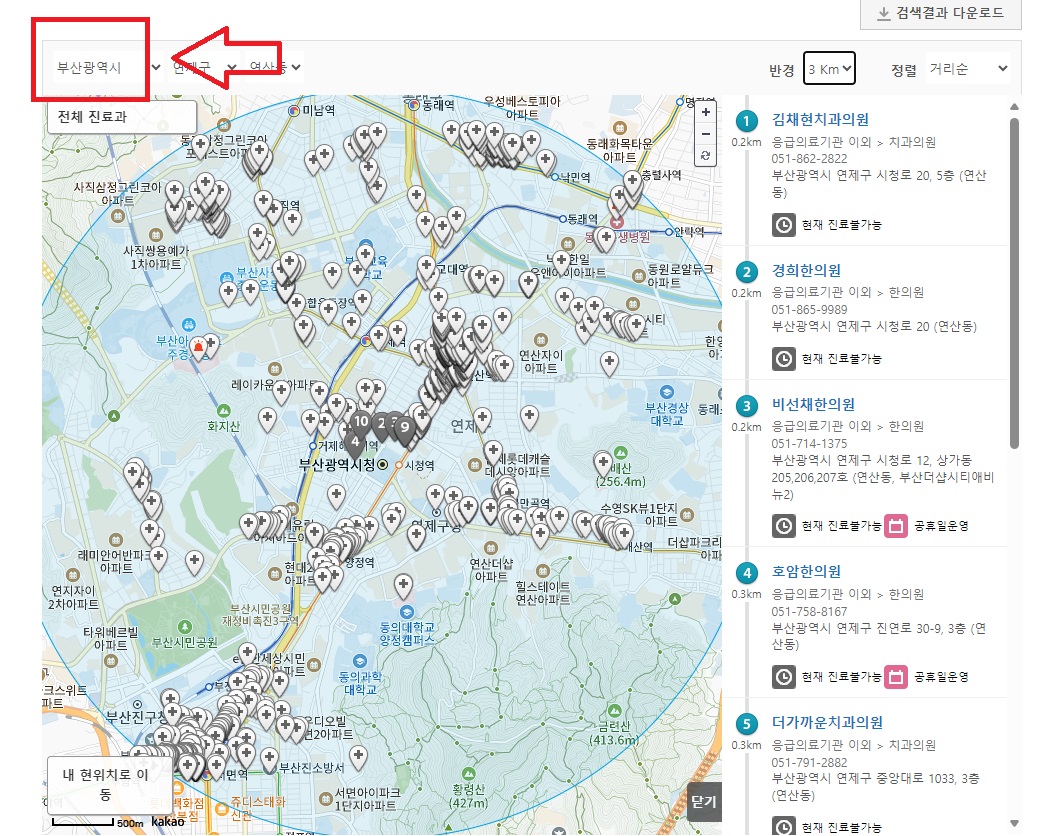Click holiday calendar icon for 호암한의원
The height and width of the screenshot is (836, 1045).
click(x=896, y=677)
